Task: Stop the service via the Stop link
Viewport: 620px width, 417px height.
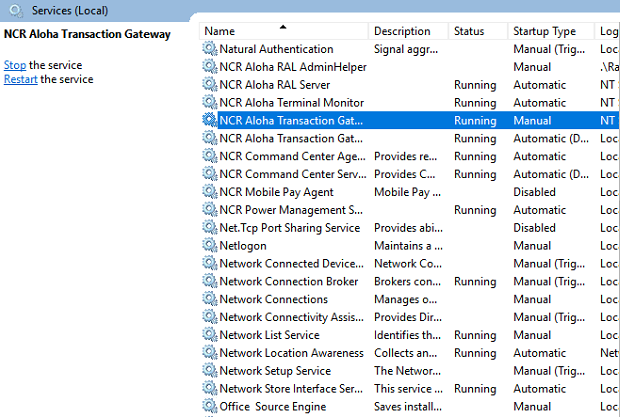Action: click(15, 65)
